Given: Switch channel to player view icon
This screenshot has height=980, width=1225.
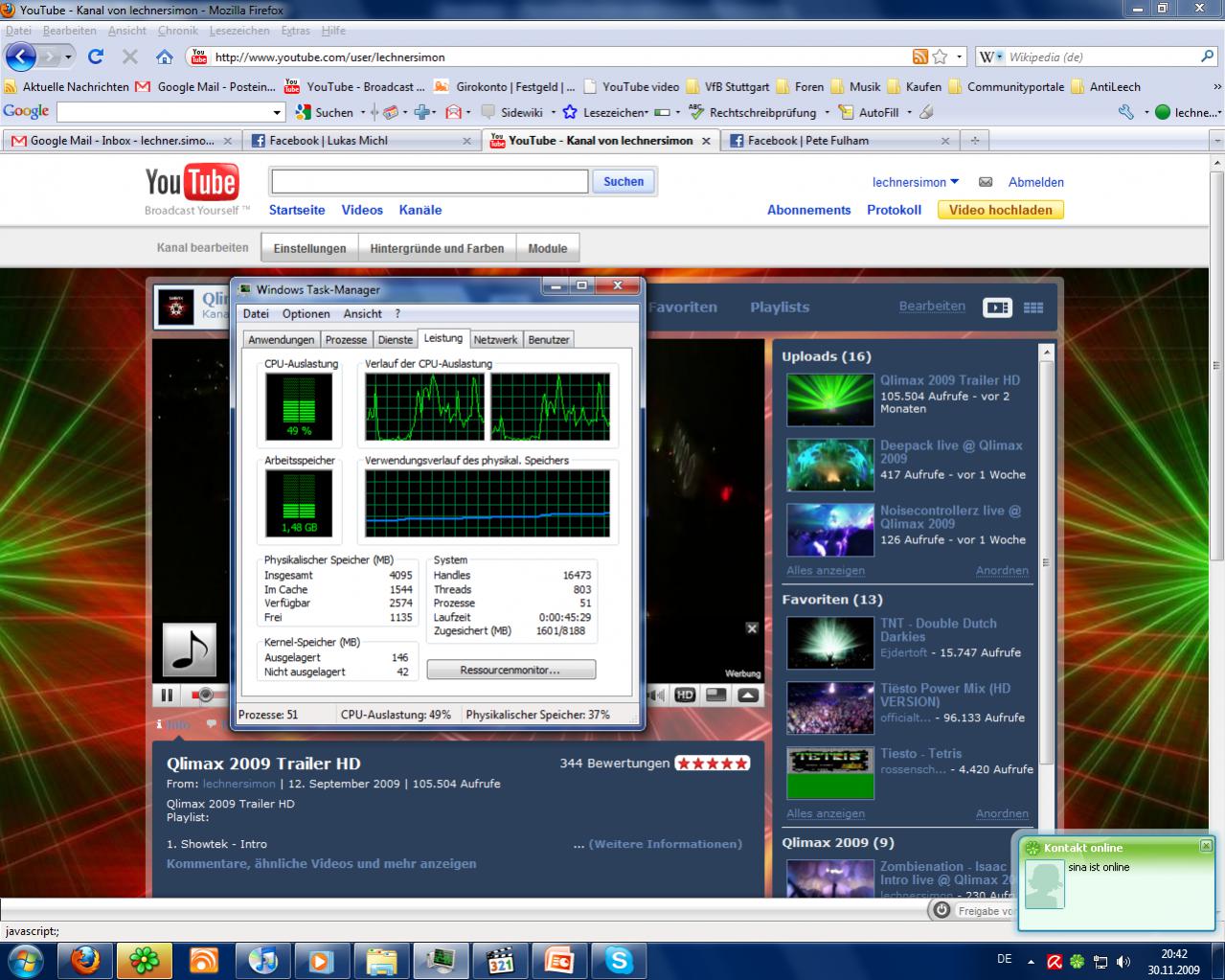Looking at the screenshot, I should pyautogui.click(x=997, y=308).
